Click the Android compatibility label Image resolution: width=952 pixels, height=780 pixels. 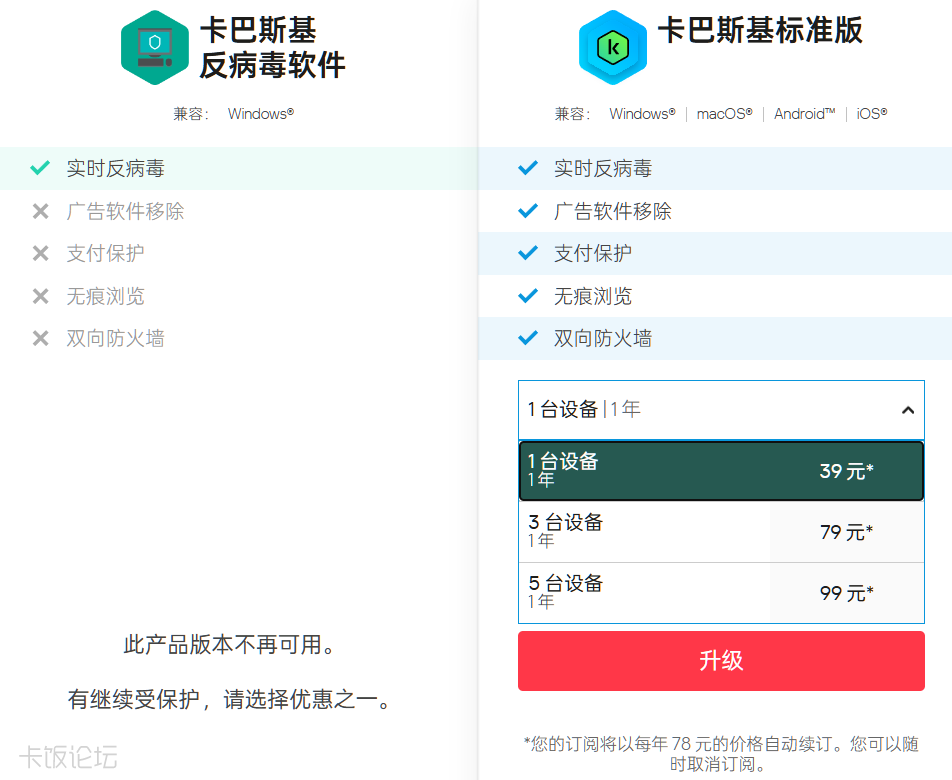tap(804, 114)
